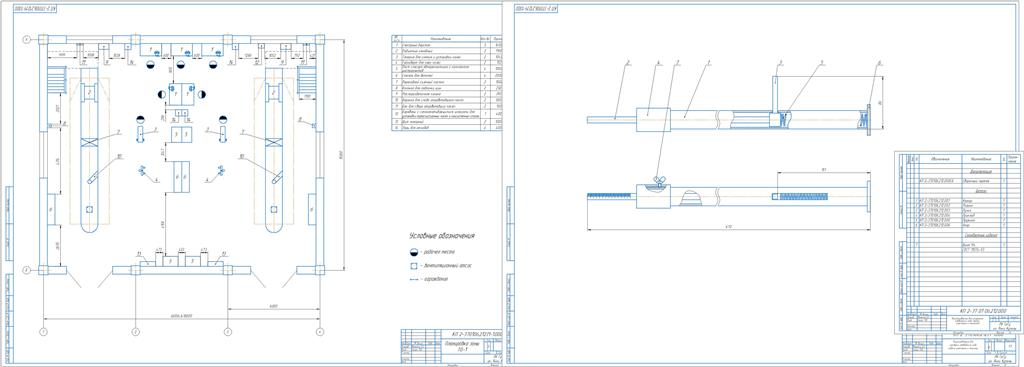The height and width of the screenshot is (367, 1024).
Task: Select the end flange plate on upper tool view
Action: [x=868, y=120]
